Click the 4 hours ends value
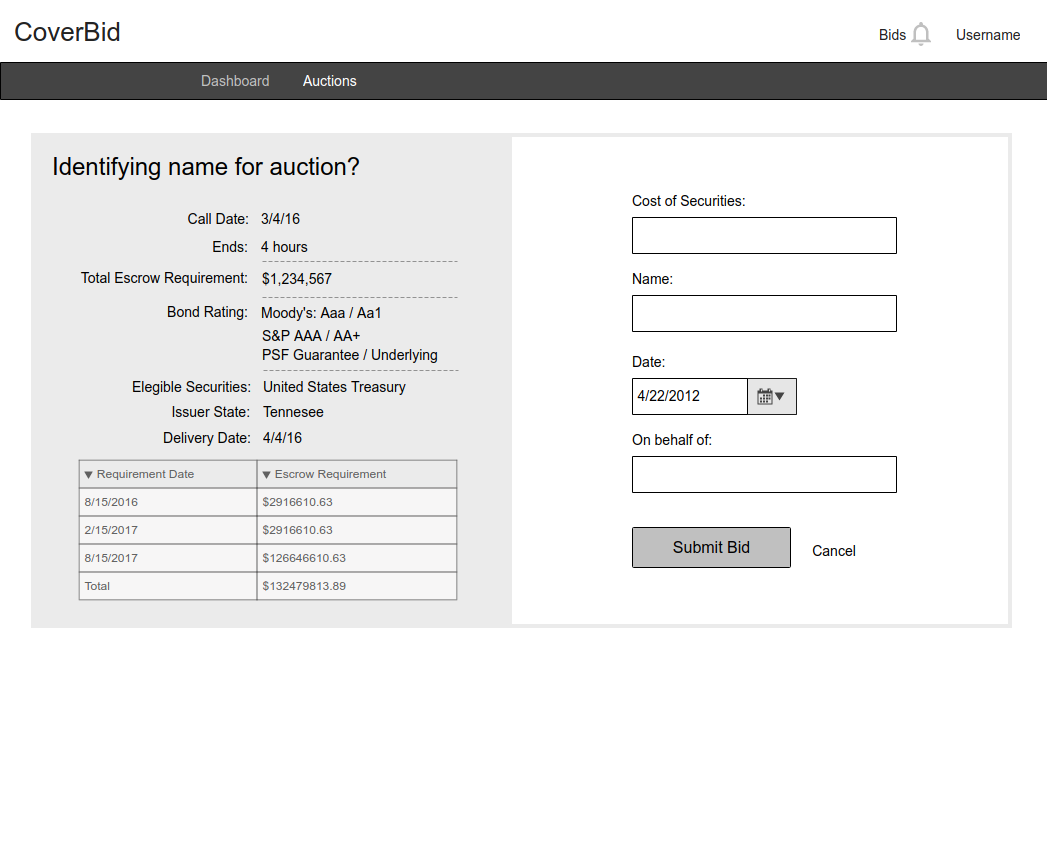This screenshot has height=851, width=1047. [x=284, y=247]
